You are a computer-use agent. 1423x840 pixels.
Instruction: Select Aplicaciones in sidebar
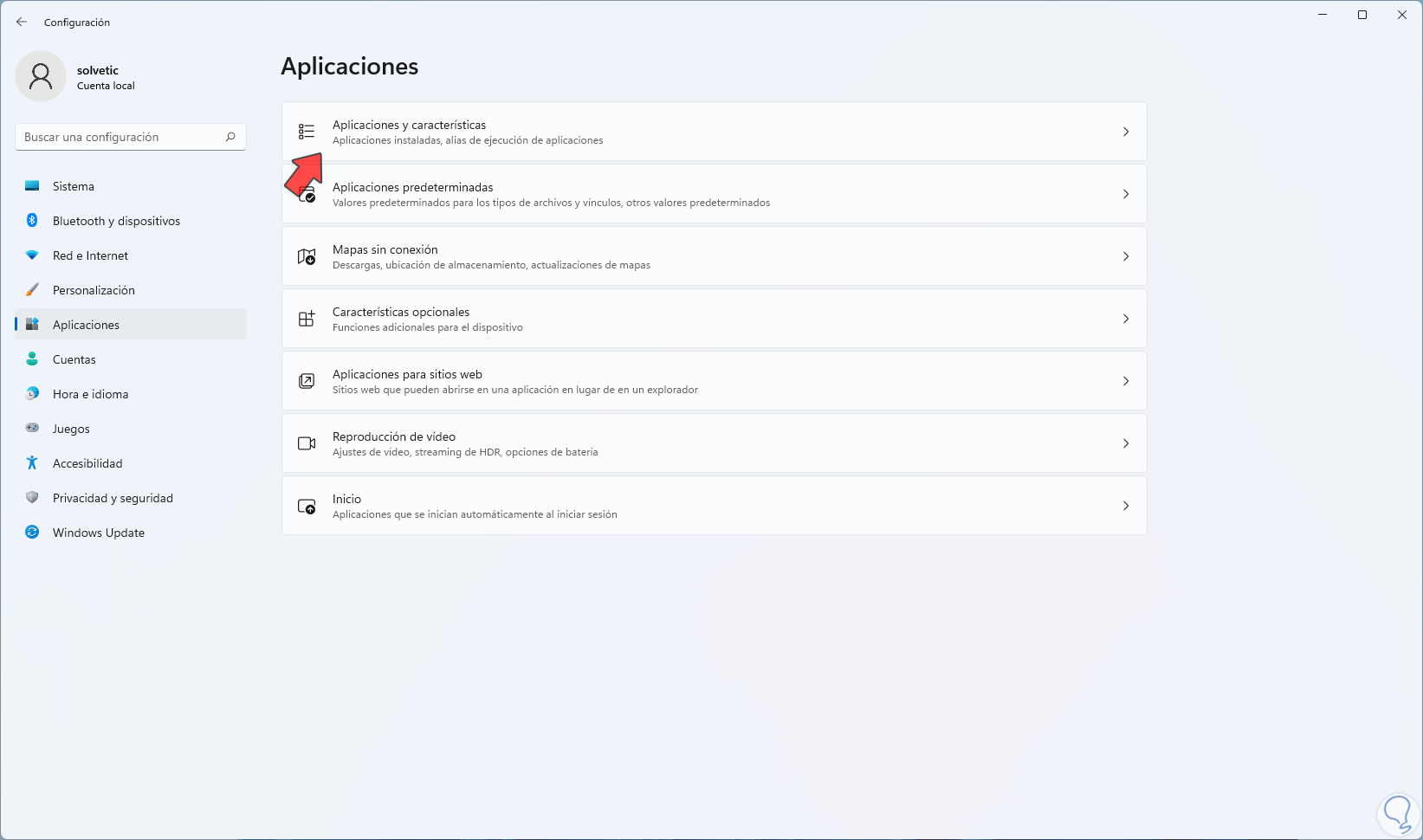131,325
